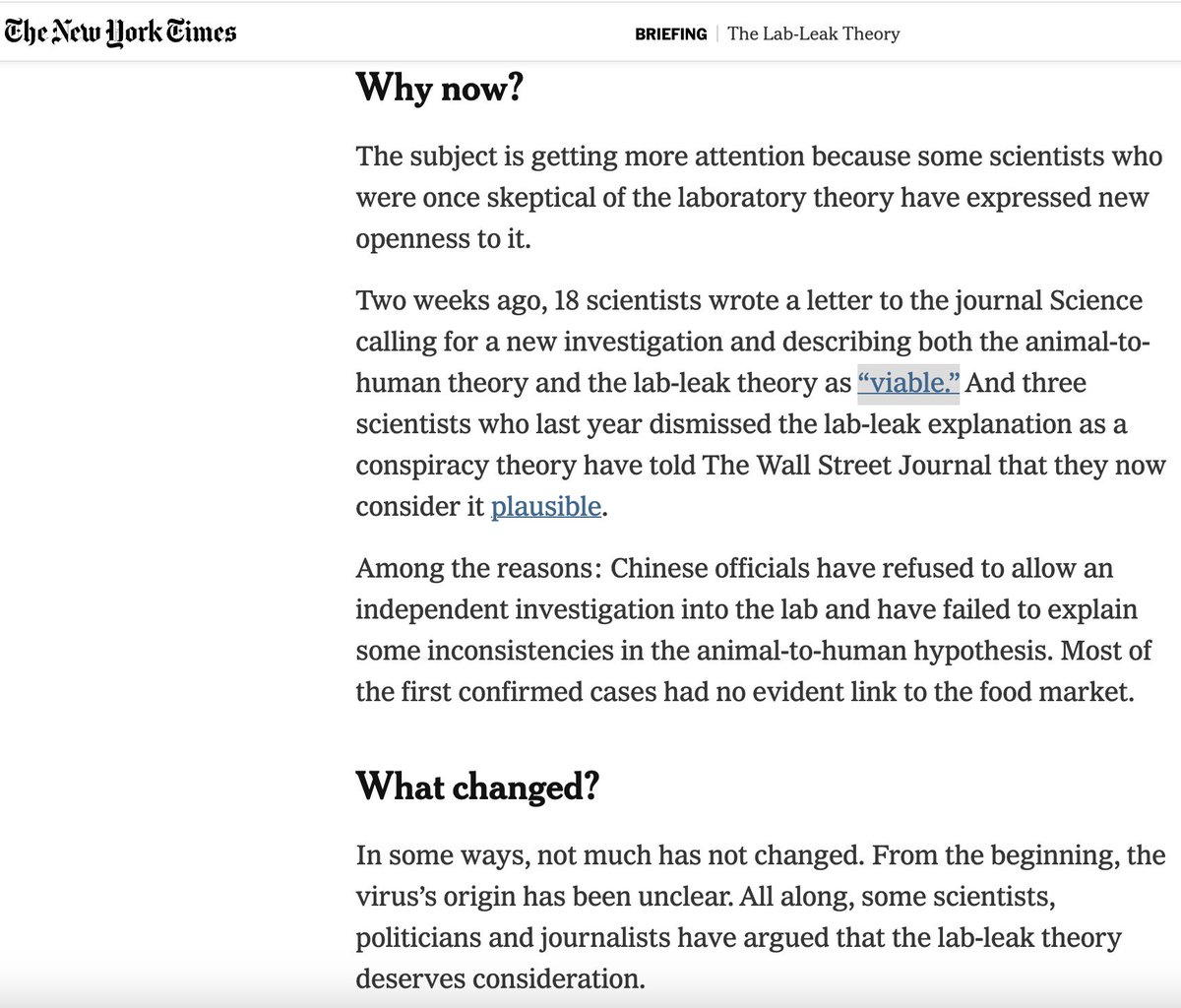Click The New York Times logo
Viewport: 1181px width, 1008px height.
click(x=120, y=32)
